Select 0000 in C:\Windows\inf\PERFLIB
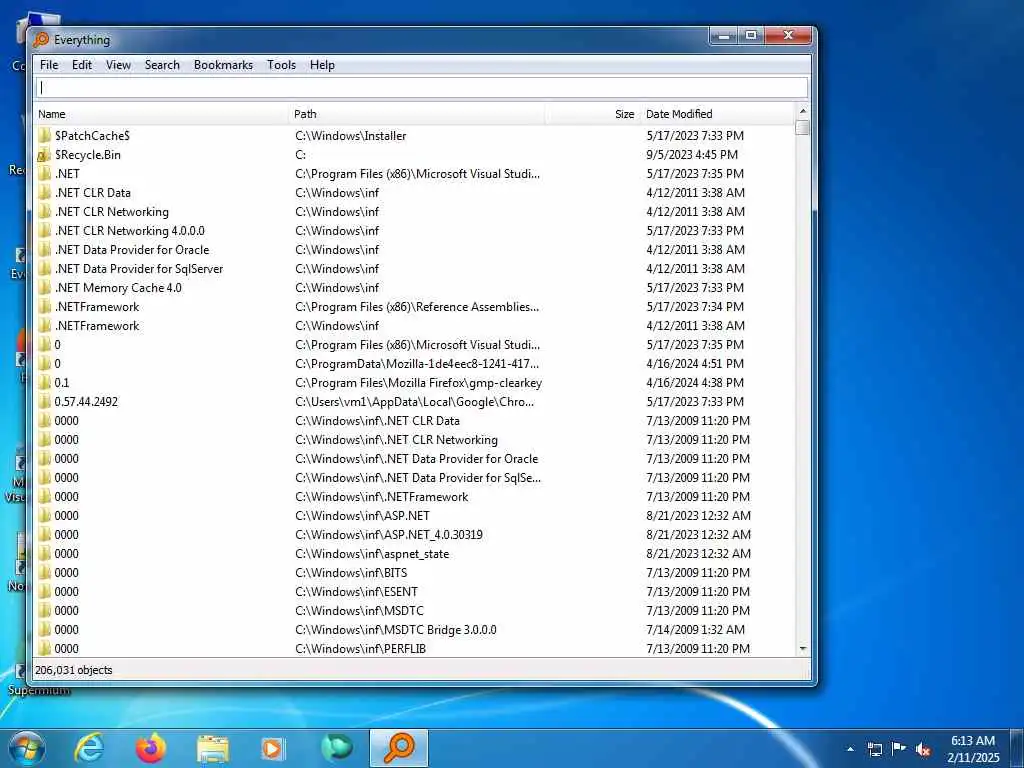1024x768 pixels. (x=67, y=648)
